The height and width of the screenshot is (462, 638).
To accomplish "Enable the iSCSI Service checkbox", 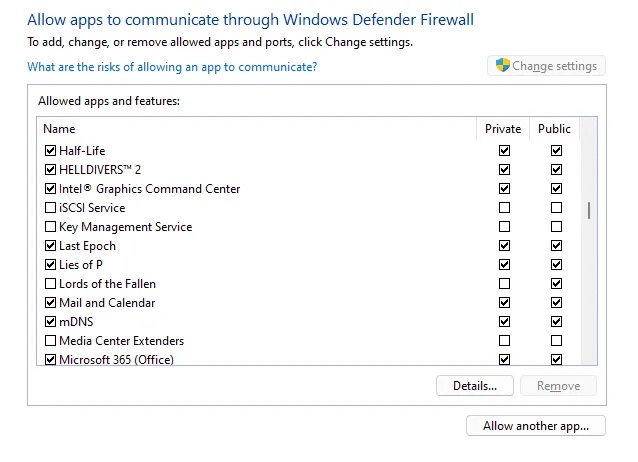I will tap(51, 208).
